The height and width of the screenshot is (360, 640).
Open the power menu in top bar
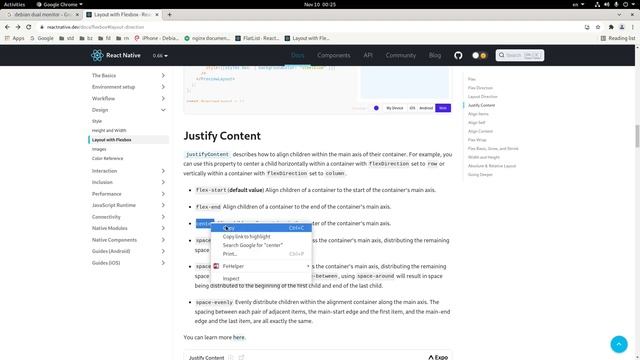[x=628, y=4]
